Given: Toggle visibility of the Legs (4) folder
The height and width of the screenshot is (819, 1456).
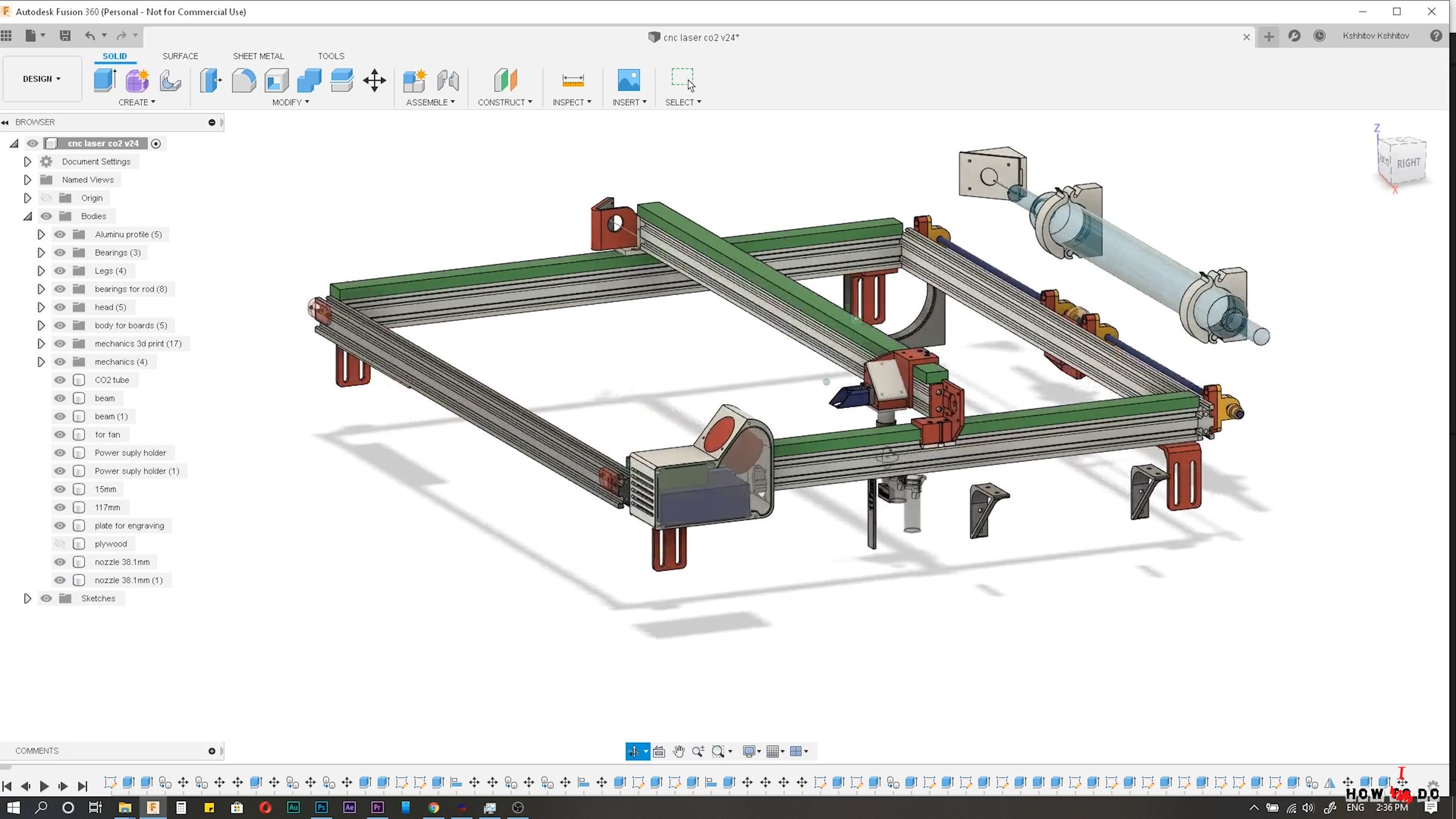Looking at the screenshot, I should (59, 271).
